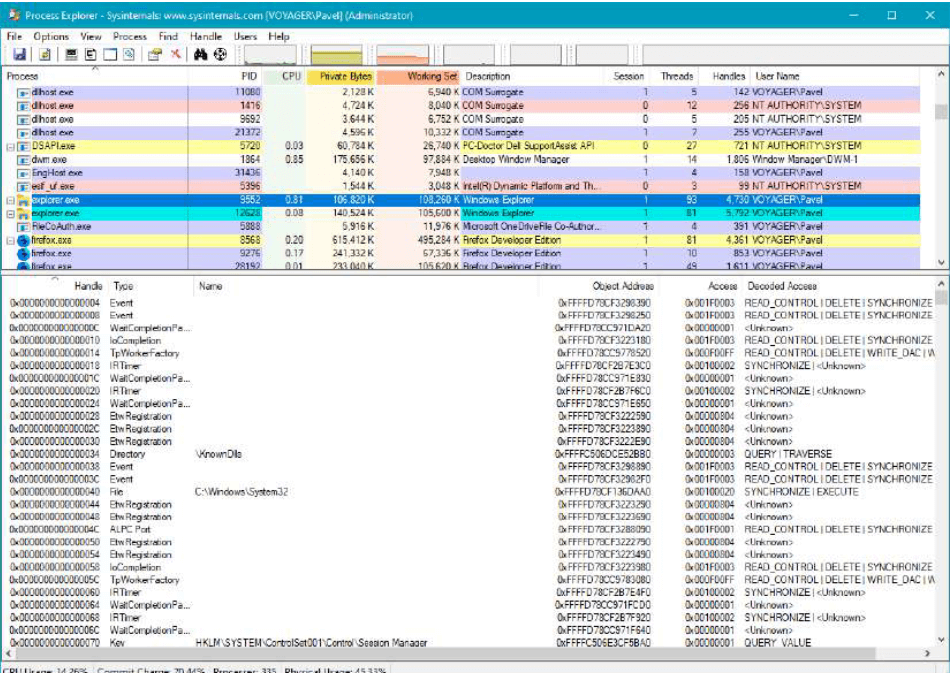Screen dimensions: 950x673
Task: Click the binoculars Find Handle icon
Action: 201,55
